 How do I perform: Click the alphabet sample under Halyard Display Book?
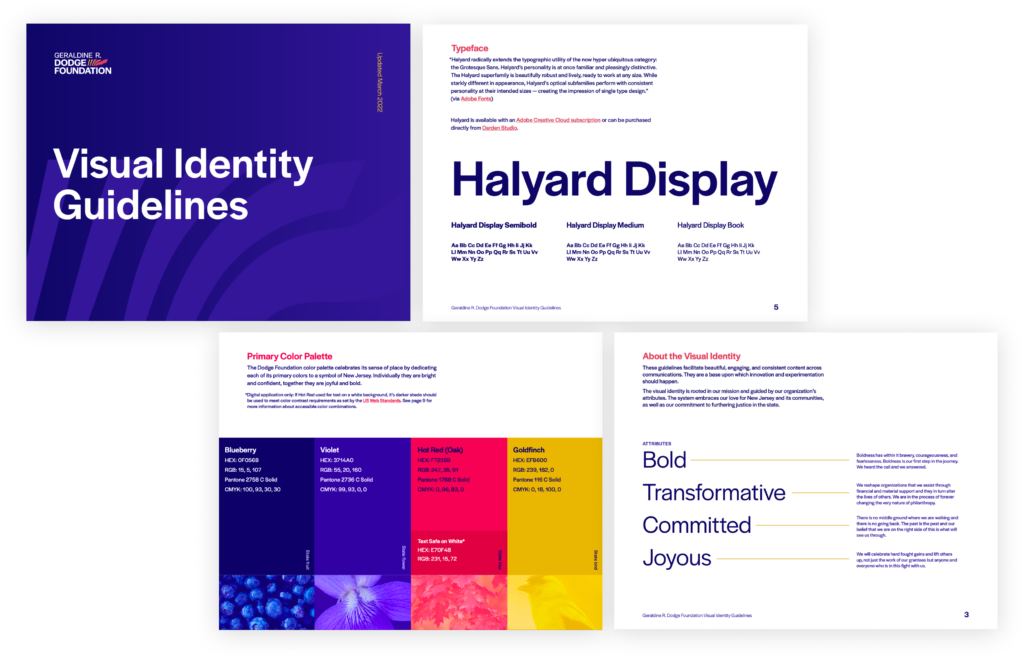click(x=718, y=252)
